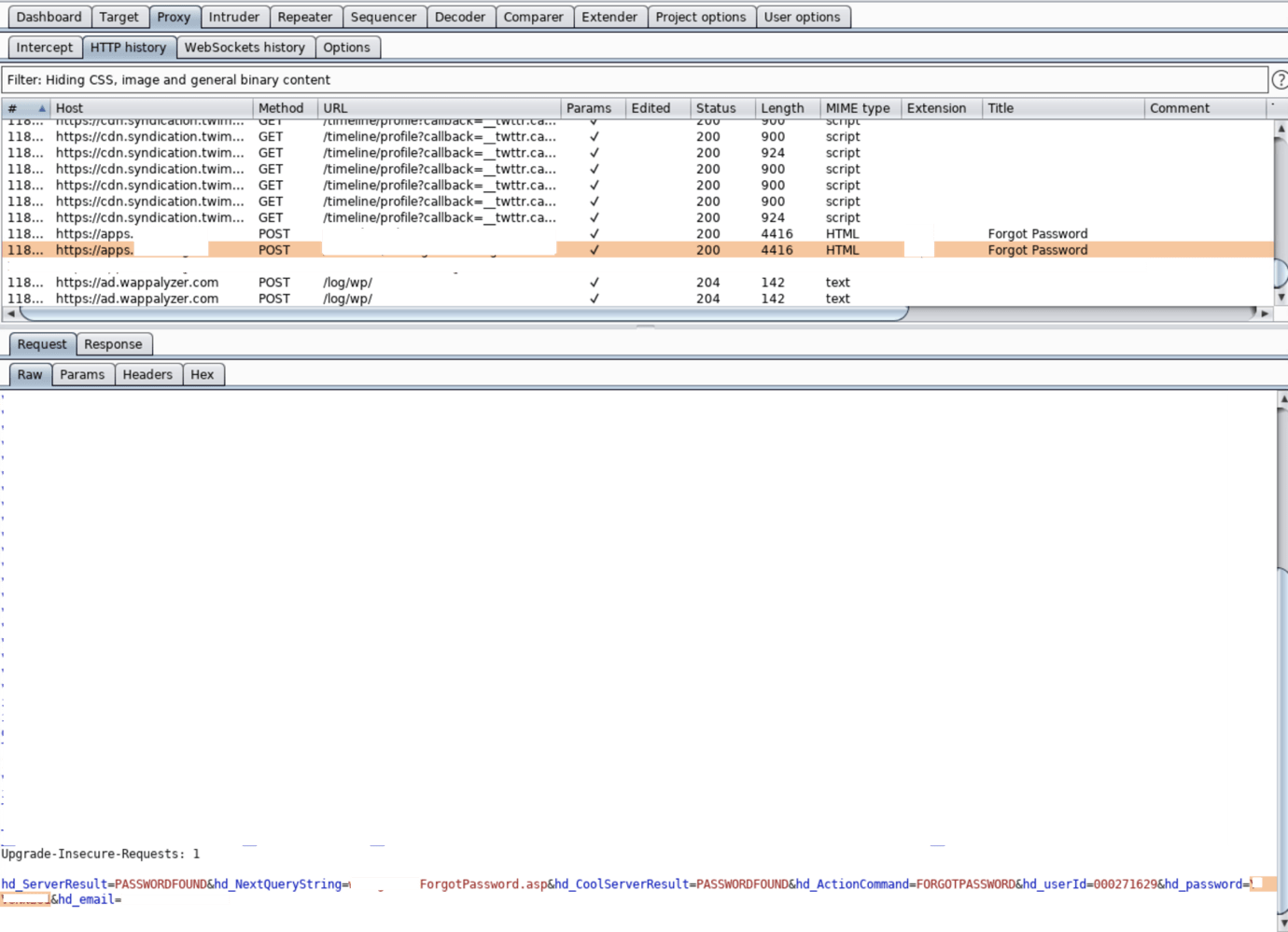Sort the history by Status column
Image resolution: width=1288 pixels, height=932 pixels.
(716, 108)
